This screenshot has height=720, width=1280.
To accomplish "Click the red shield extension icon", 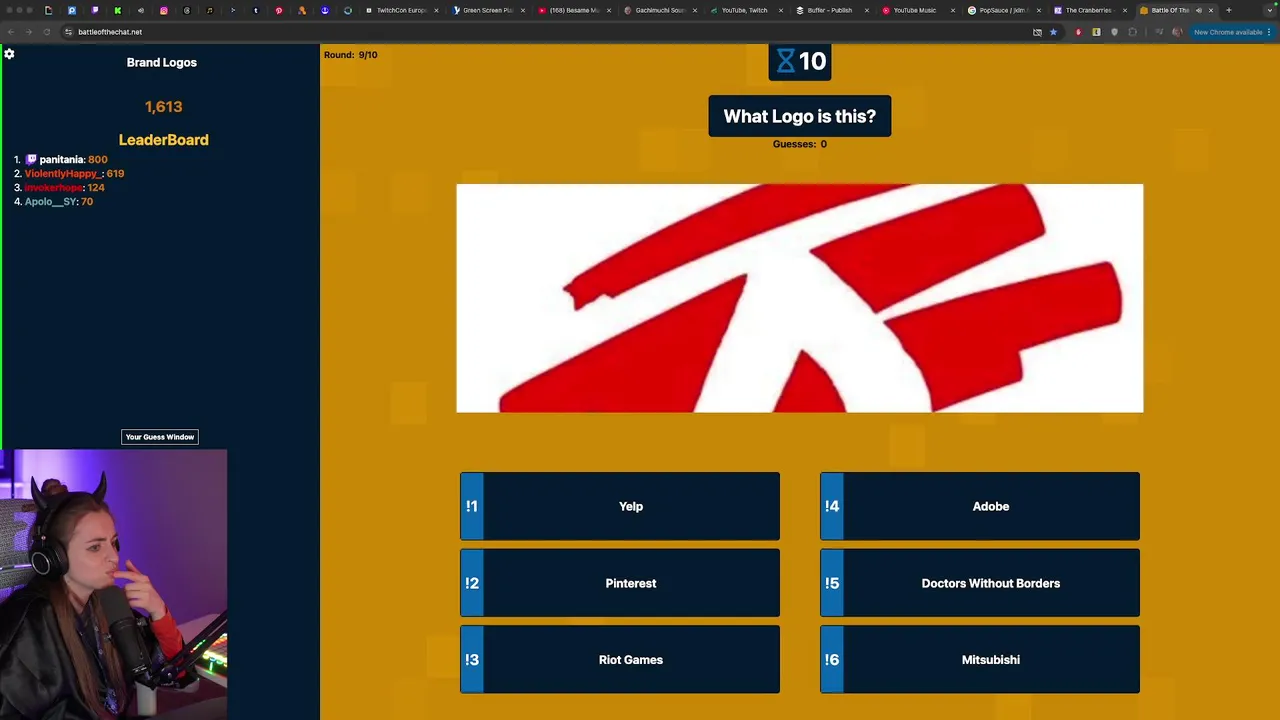I will tap(1078, 32).
